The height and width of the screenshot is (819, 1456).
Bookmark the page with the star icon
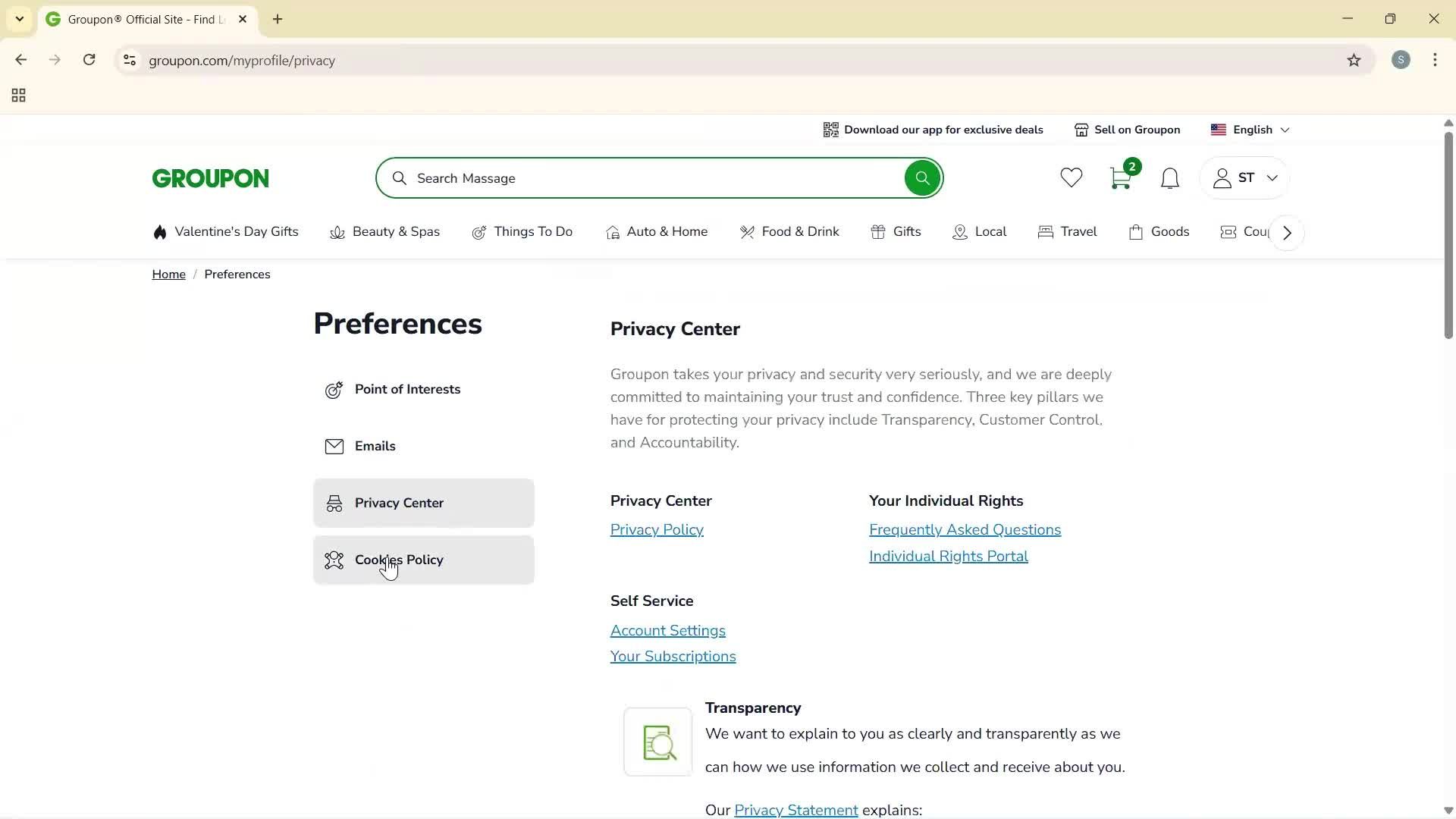click(1354, 60)
